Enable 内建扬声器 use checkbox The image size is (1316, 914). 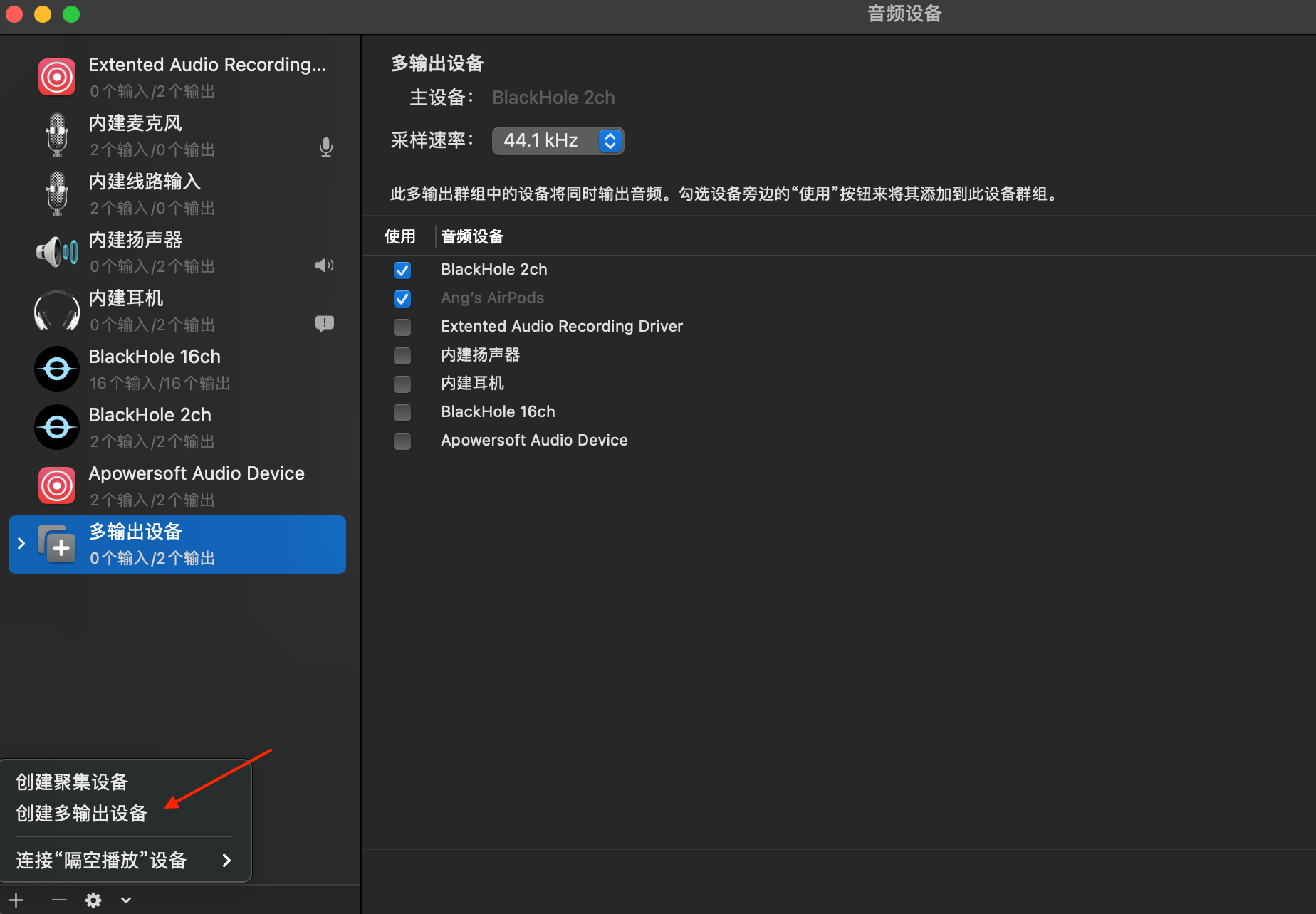[x=402, y=355]
